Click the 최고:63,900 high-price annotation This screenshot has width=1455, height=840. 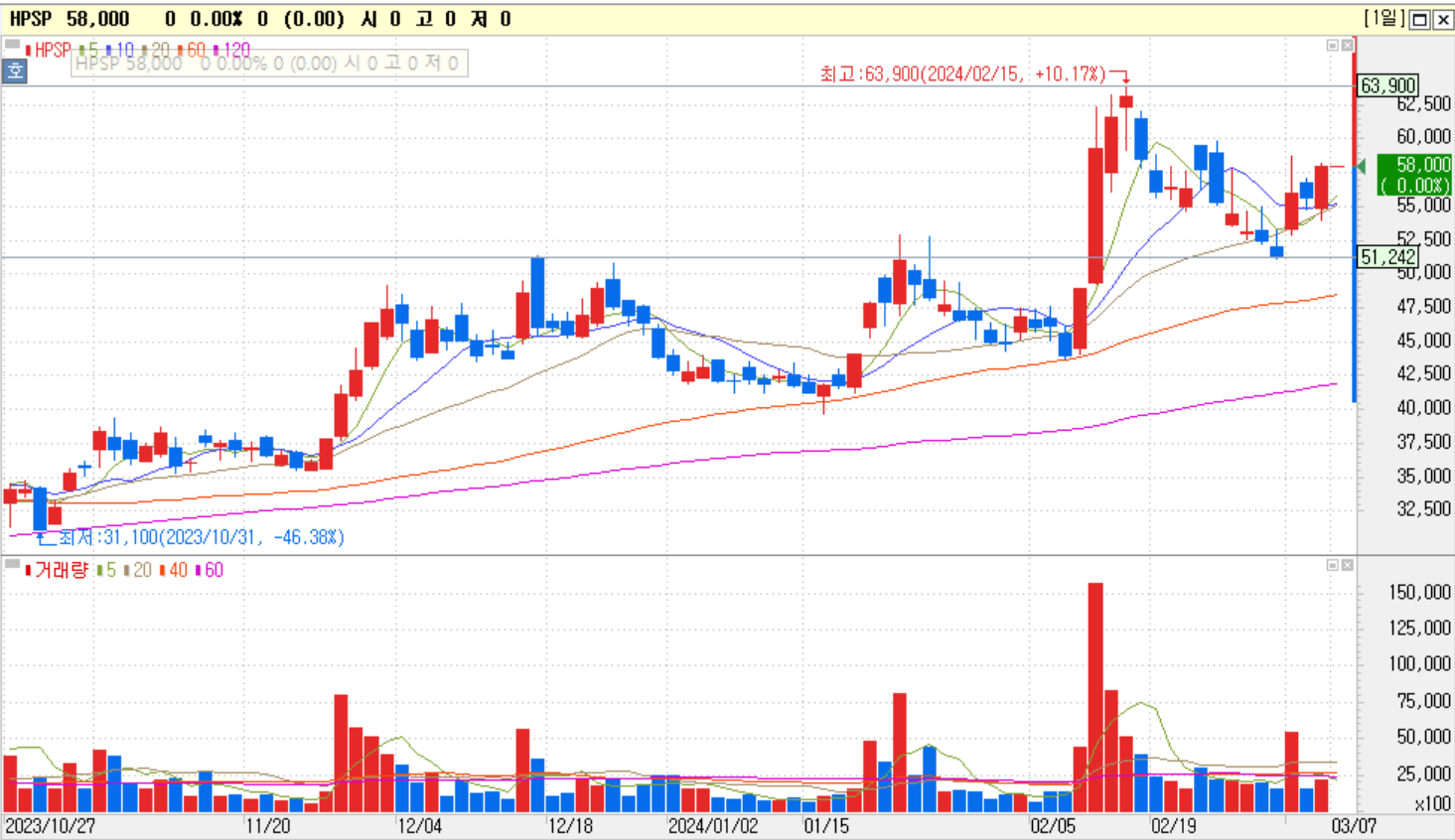962,74
